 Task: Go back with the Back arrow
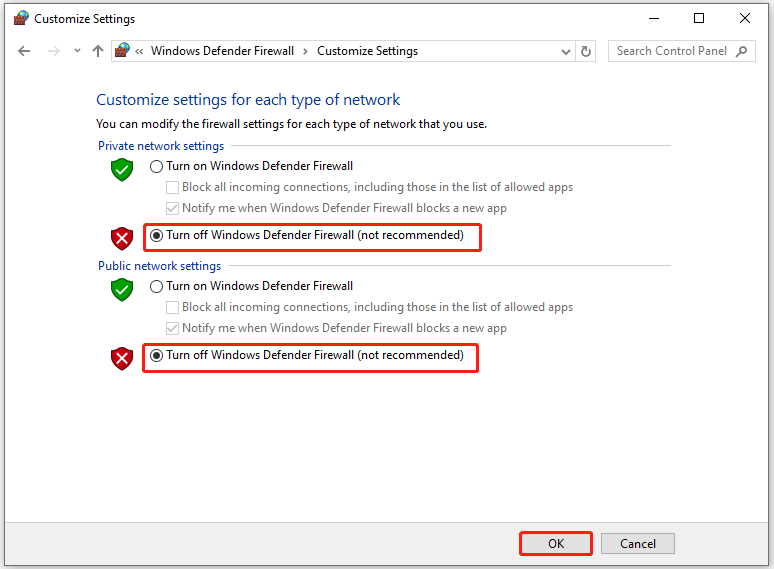[x=24, y=51]
